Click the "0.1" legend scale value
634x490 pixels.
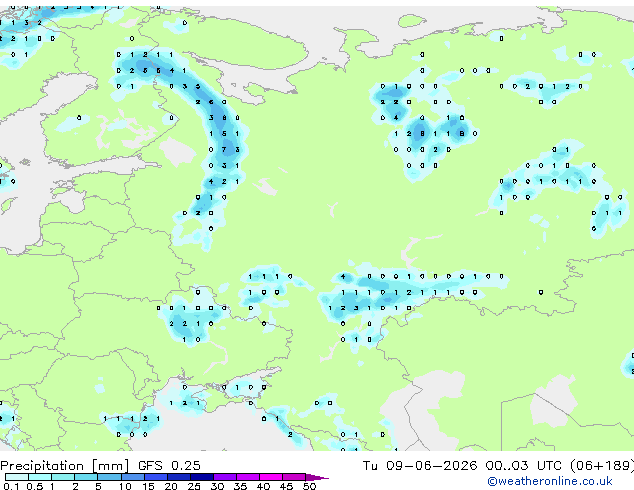point(11,486)
